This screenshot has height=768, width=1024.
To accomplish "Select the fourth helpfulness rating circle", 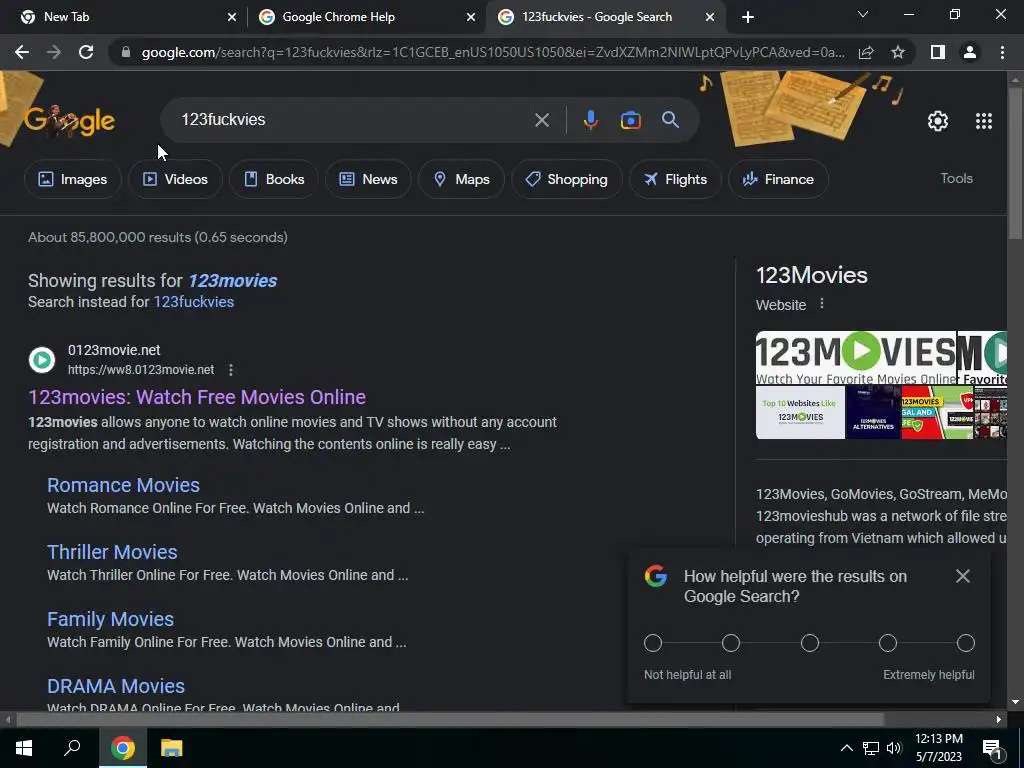I will (x=888, y=643).
